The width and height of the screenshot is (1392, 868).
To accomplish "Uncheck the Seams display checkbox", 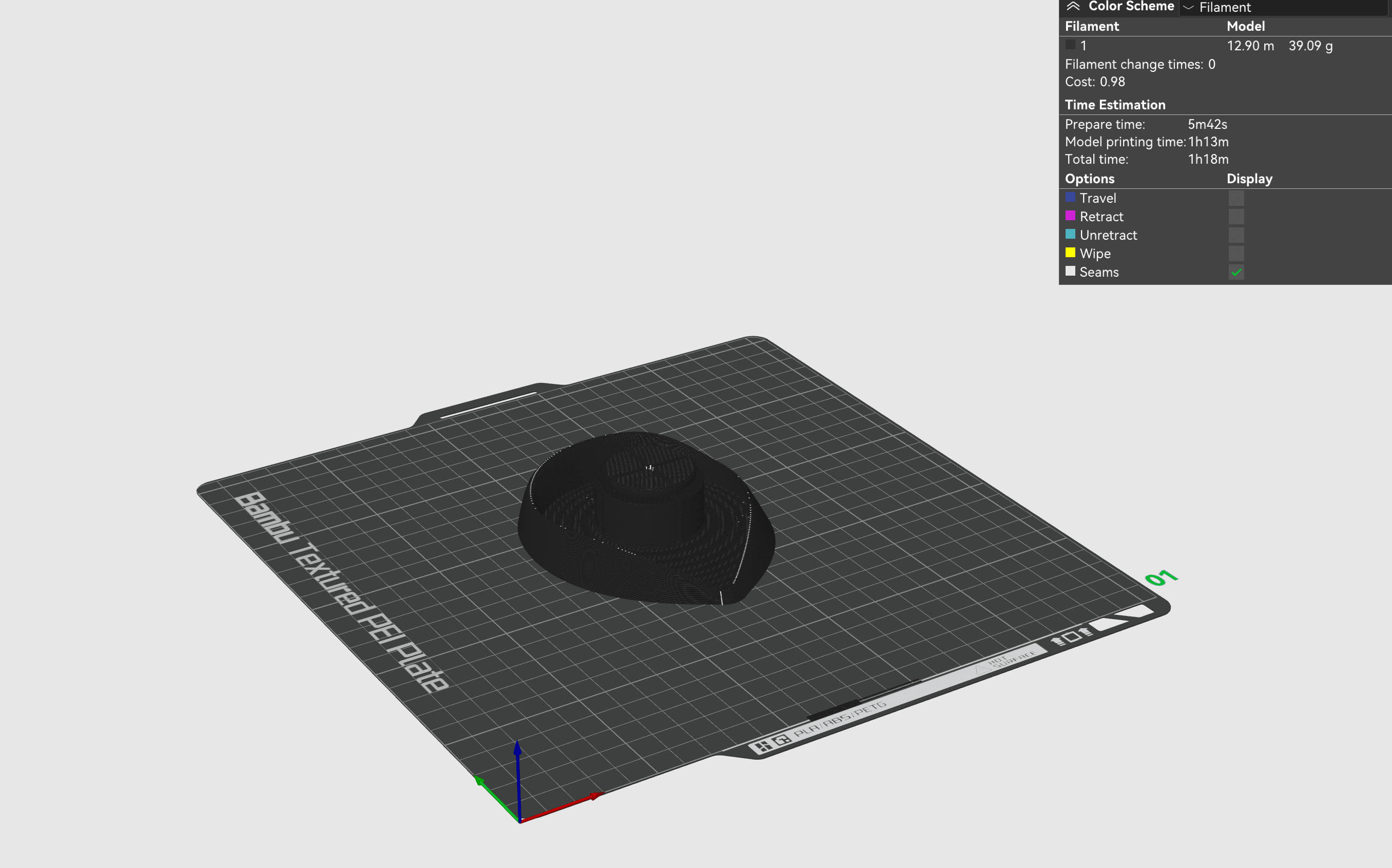I will [1236, 272].
